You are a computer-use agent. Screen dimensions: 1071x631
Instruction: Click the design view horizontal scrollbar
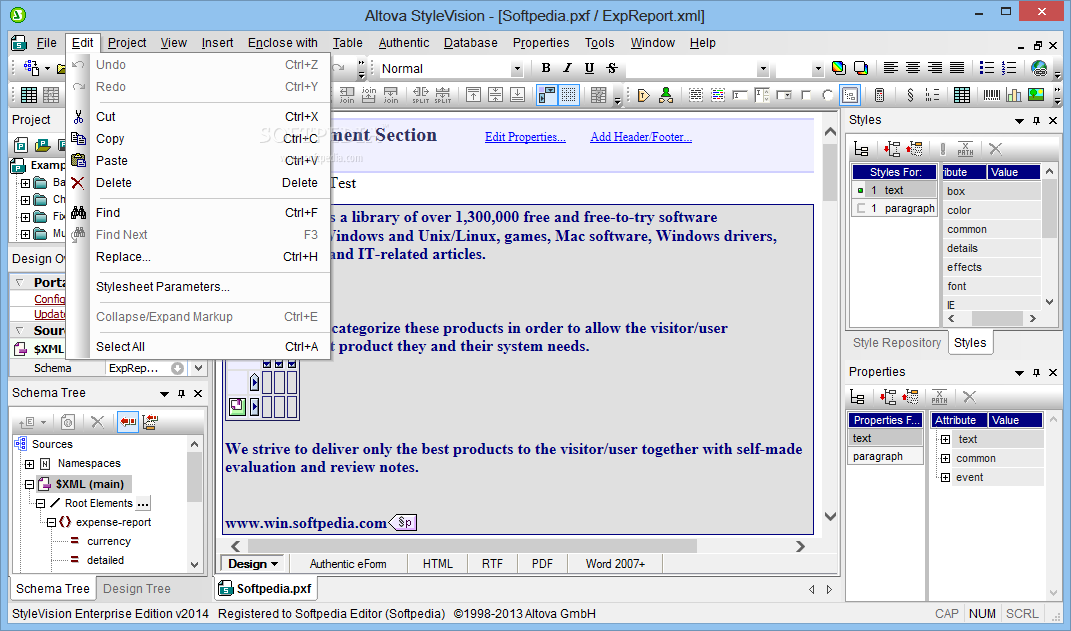(x=472, y=546)
